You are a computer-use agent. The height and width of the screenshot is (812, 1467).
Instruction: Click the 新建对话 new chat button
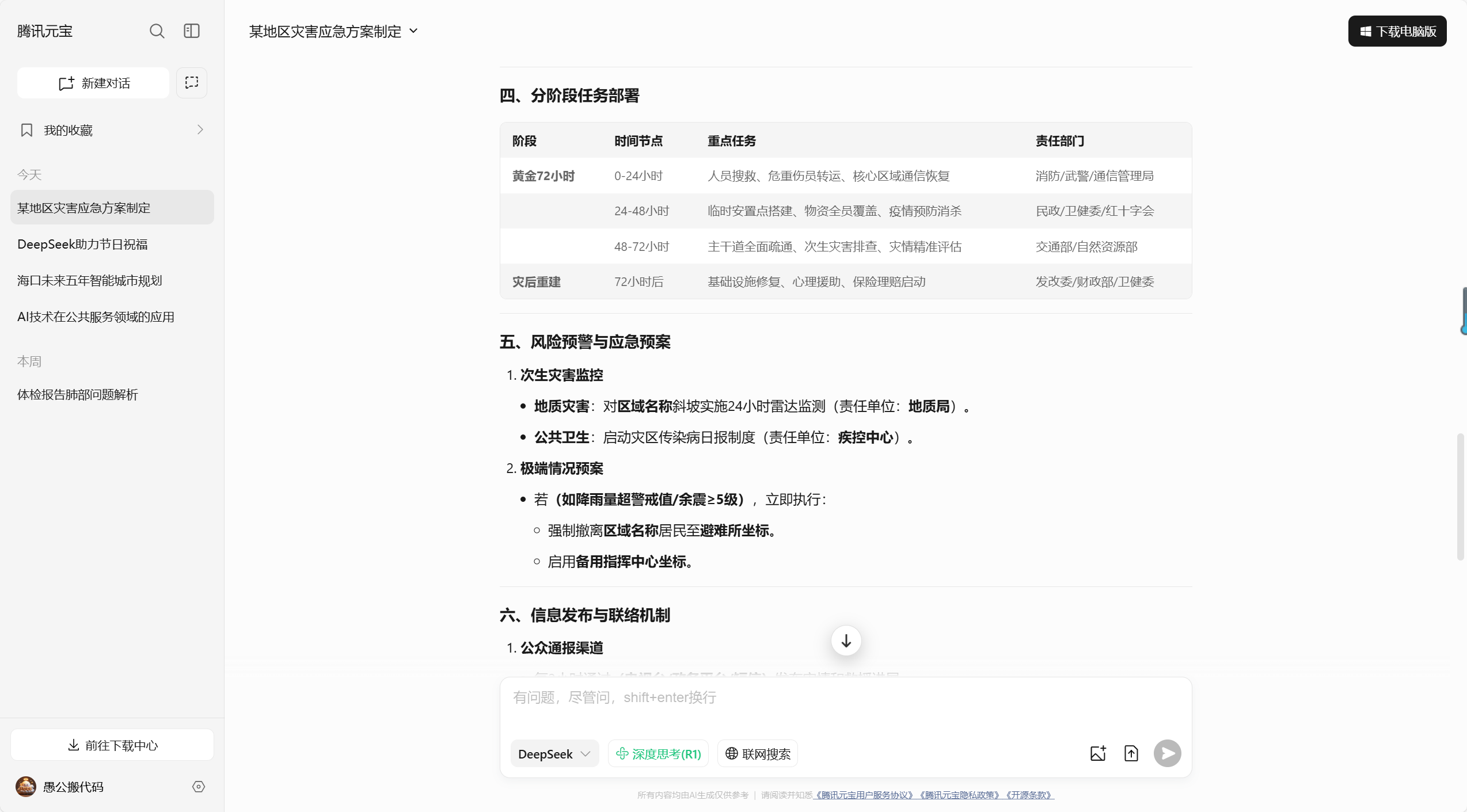point(93,83)
